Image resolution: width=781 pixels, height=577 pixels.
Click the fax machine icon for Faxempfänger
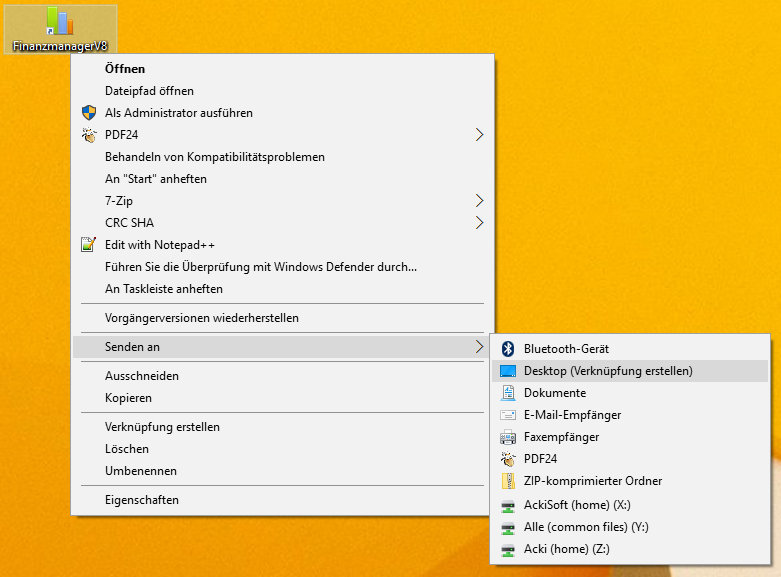click(x=508, y=437)
